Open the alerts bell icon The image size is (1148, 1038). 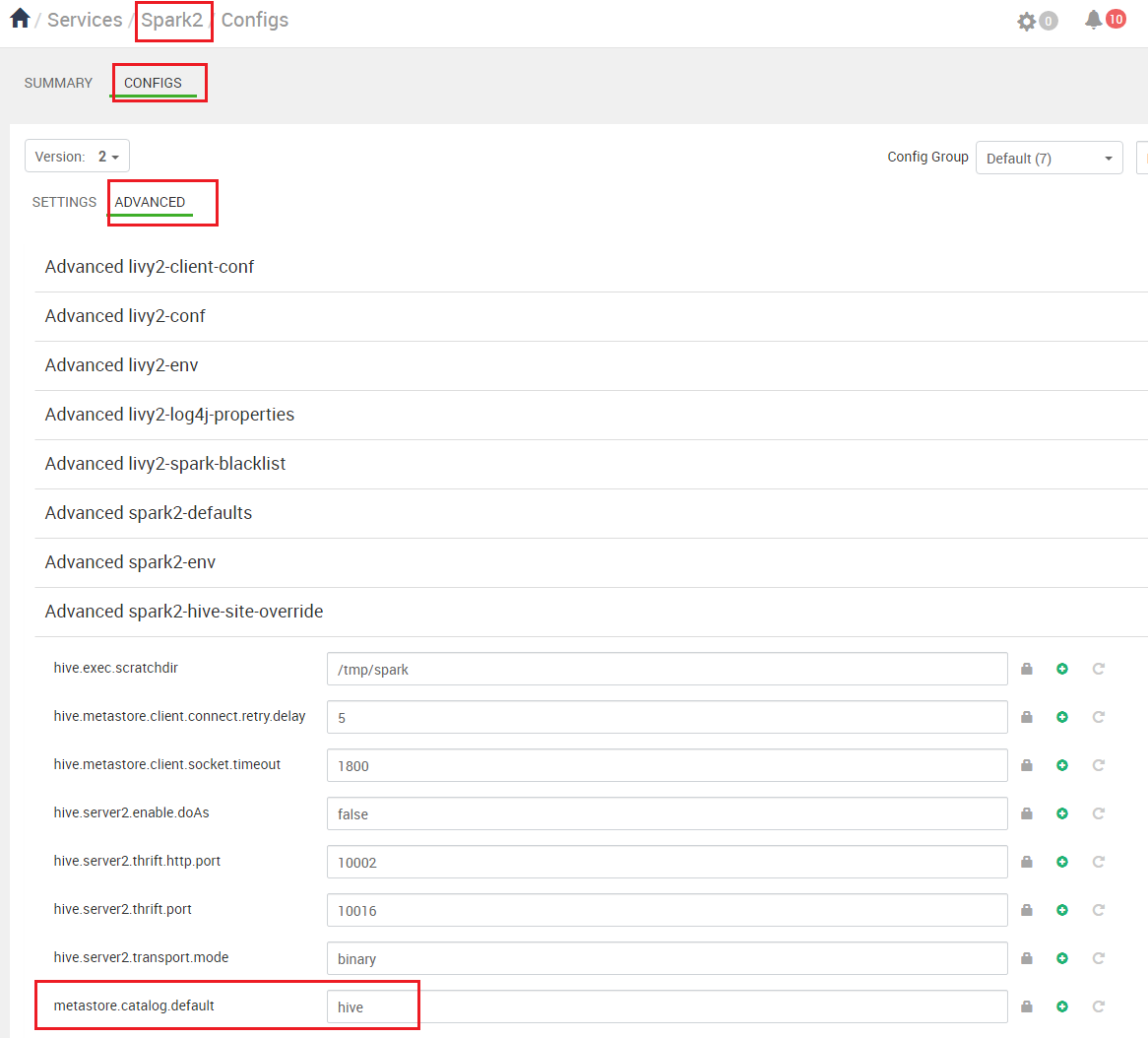(x=1093, y=20)
